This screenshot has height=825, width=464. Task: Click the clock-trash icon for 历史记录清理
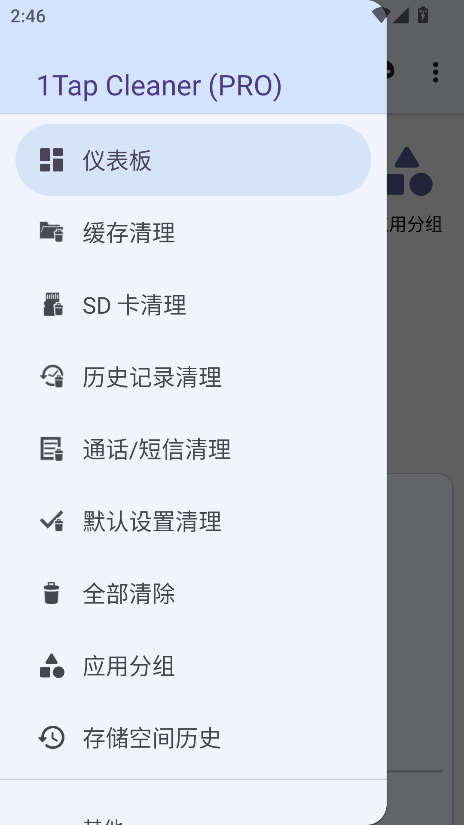(x=52, y=377)
